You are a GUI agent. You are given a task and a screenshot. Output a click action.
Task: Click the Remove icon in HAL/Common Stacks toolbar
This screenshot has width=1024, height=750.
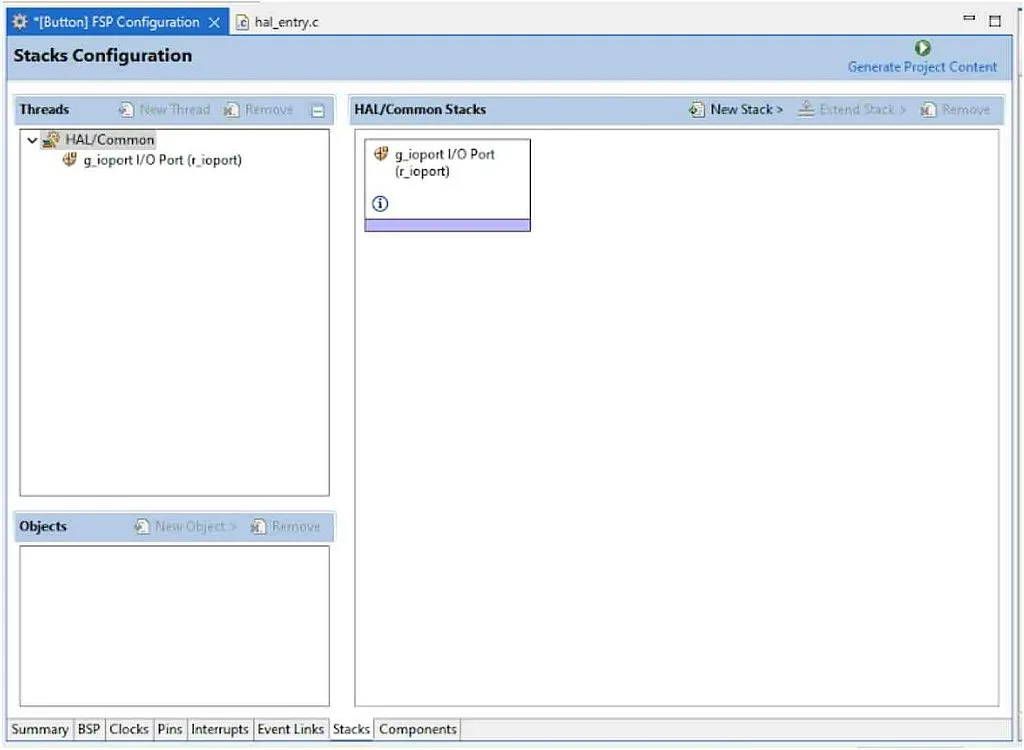point(926,109)
